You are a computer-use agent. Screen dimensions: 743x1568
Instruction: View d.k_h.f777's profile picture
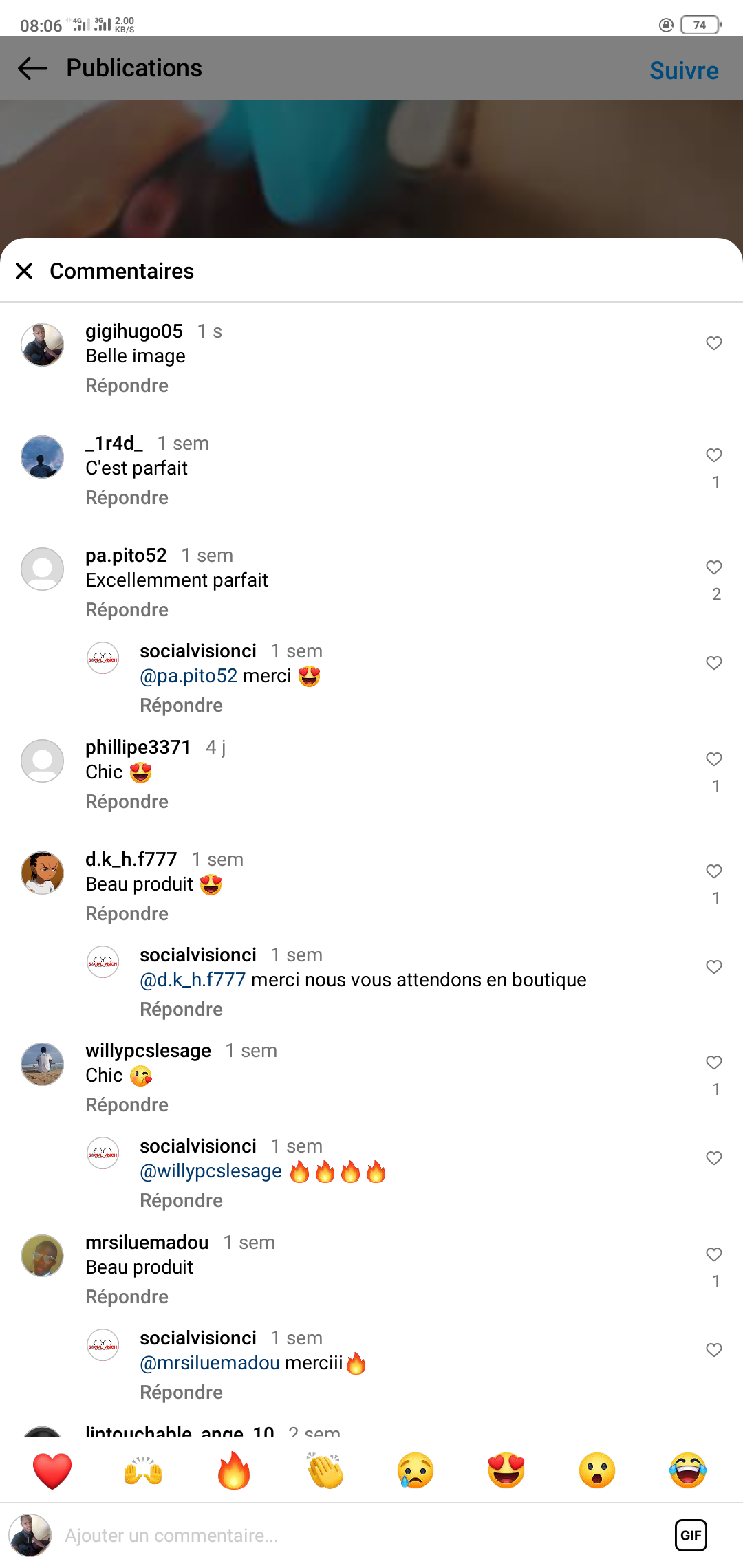click(x=43, y=873)
